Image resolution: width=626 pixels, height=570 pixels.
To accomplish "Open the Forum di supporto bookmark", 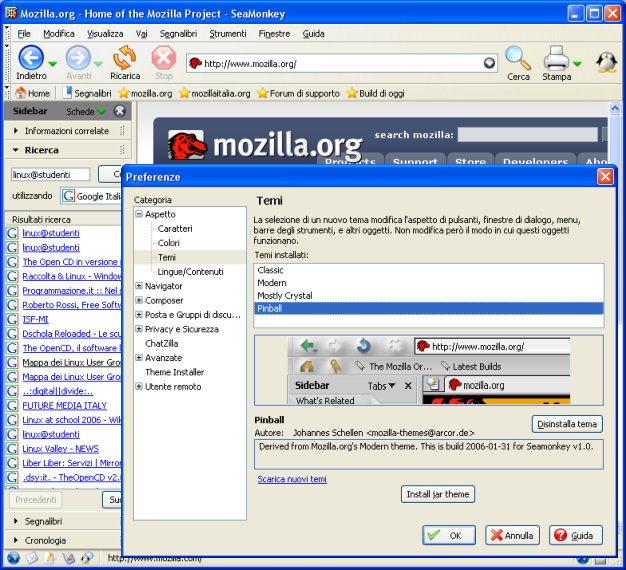I will tap(298, 93).
